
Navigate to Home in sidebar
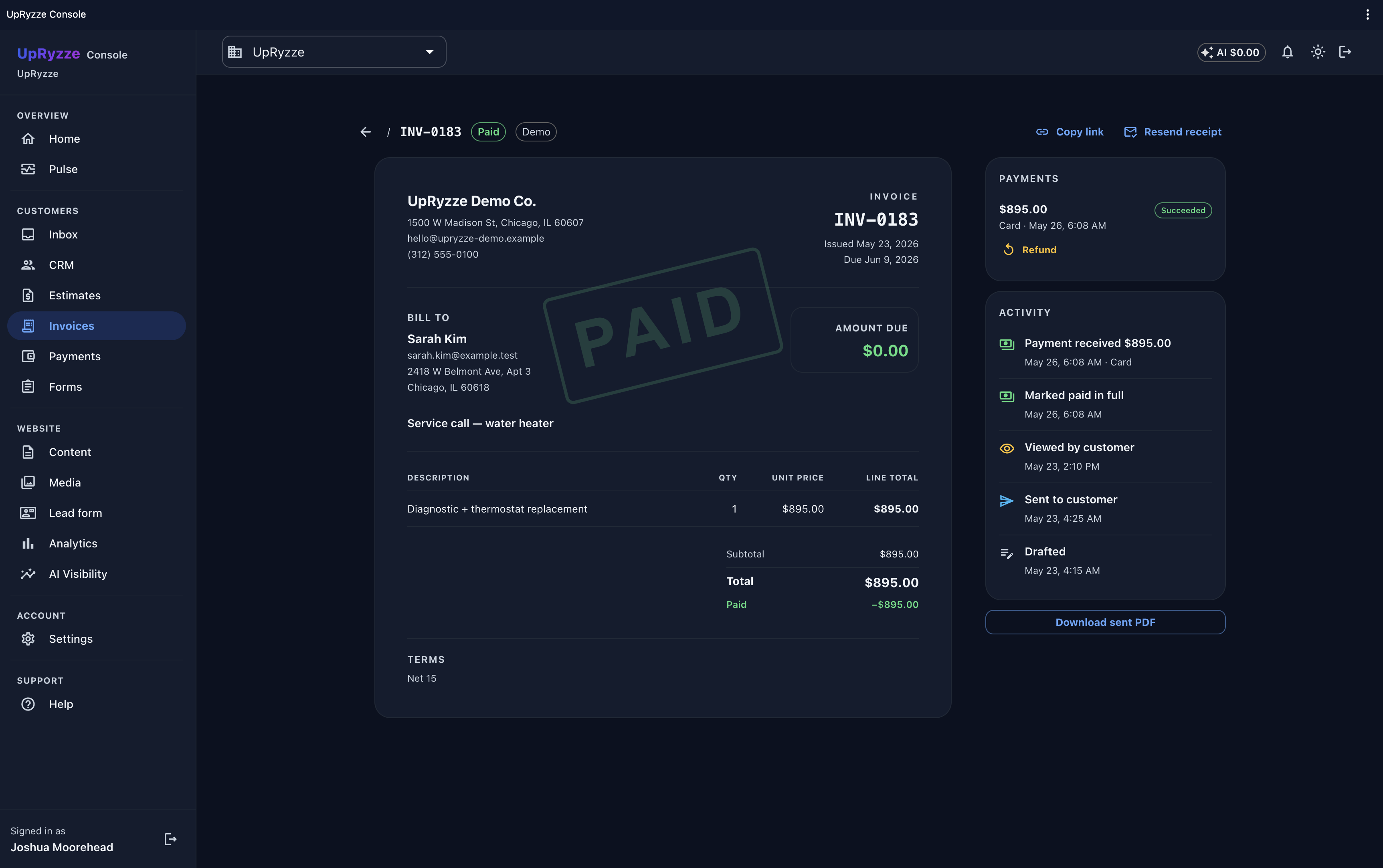point(97,139)
